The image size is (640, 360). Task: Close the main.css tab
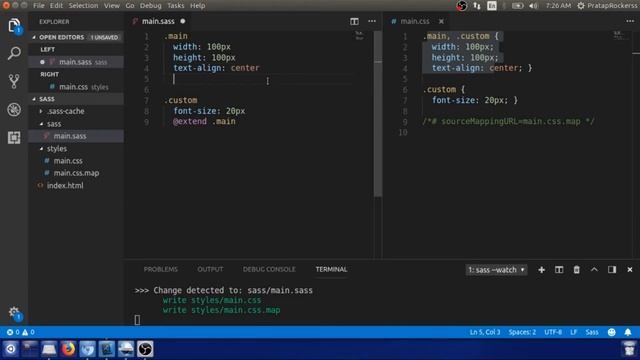tap(441, 21)
